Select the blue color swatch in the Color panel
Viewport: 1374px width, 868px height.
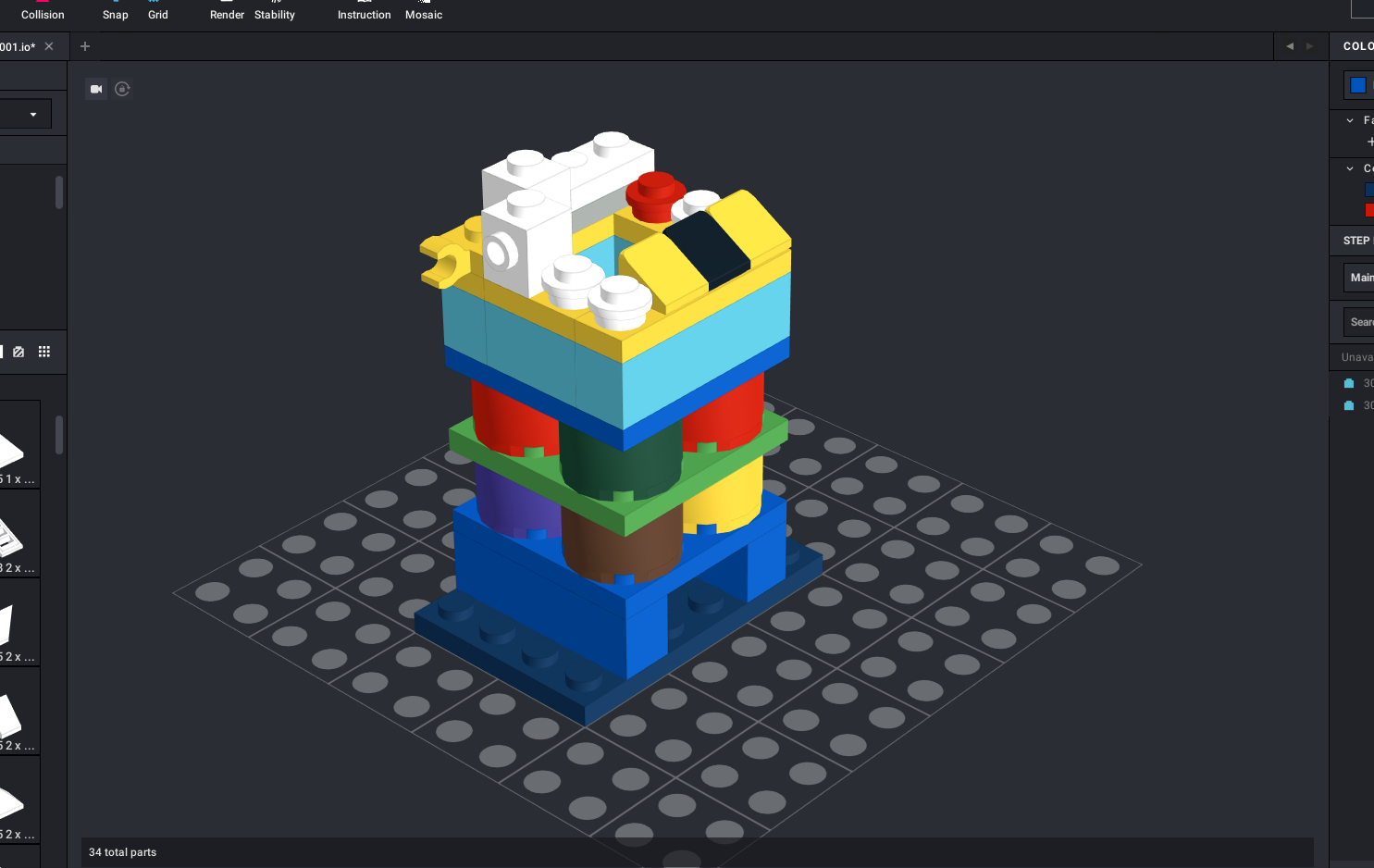[1357, 84]
